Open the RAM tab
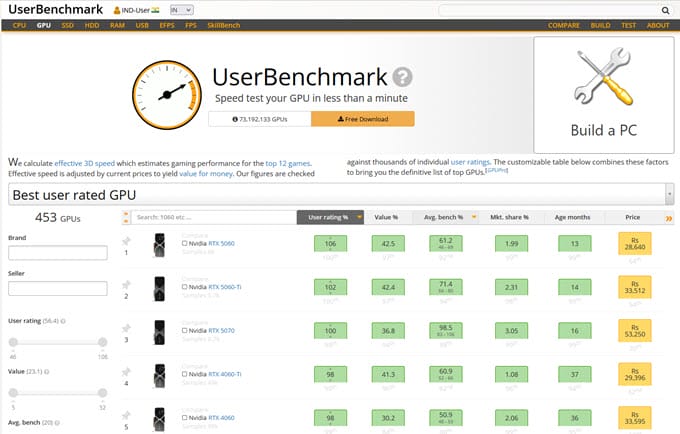The height and width of the screenshot is (434, 680). (118, 25)
